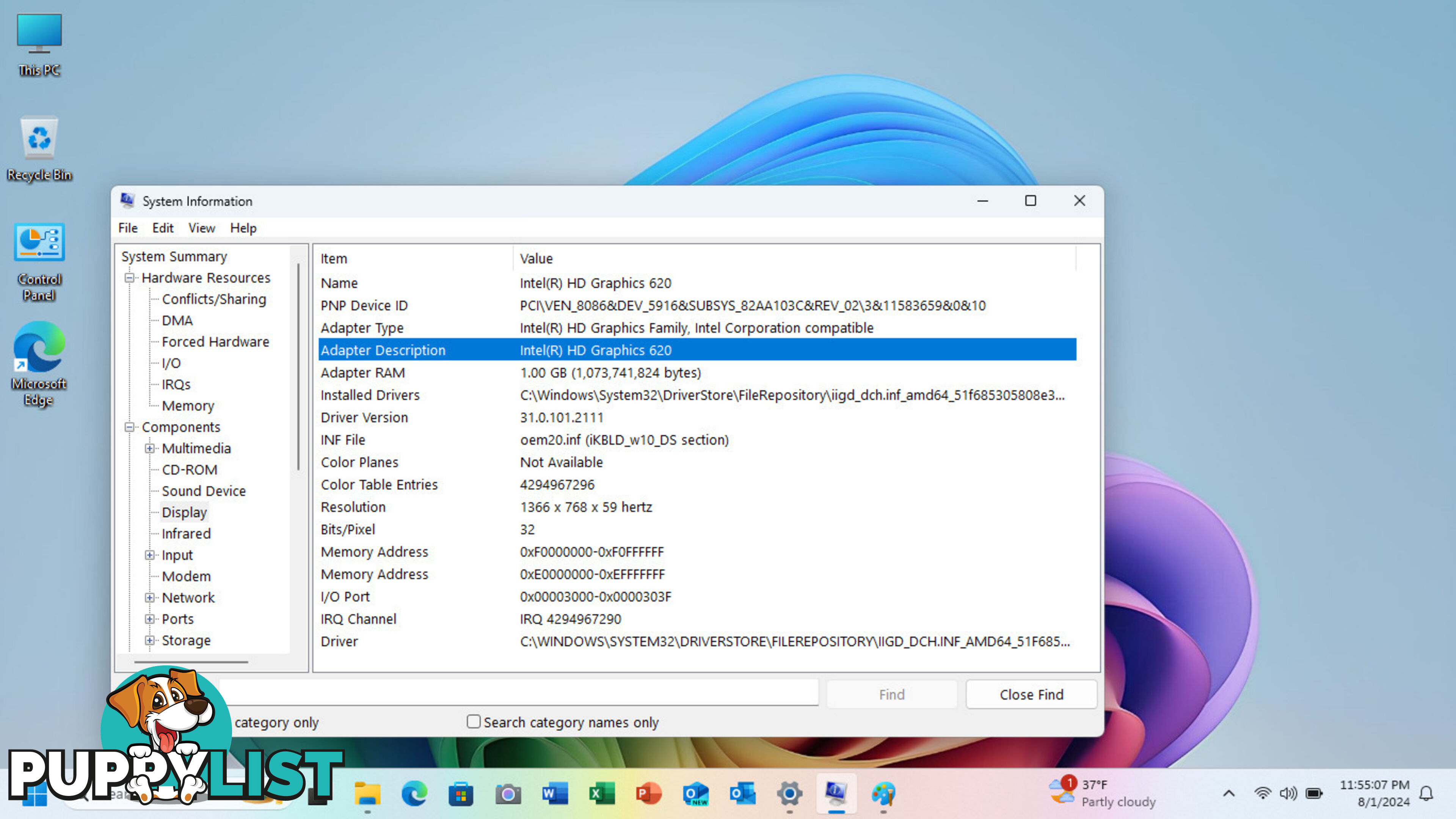Expand the Storage component tree node
The image size is (1456, 819).
coord(151,640)
